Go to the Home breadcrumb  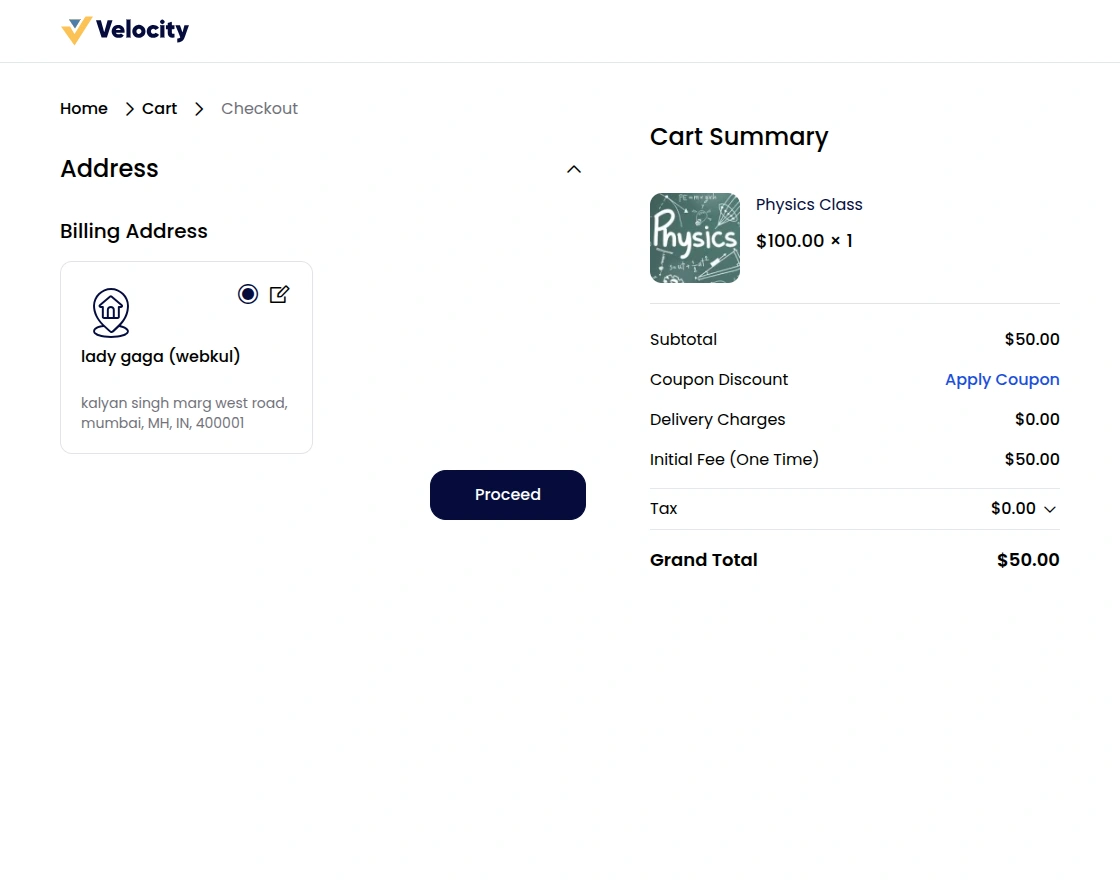(84, 109)
